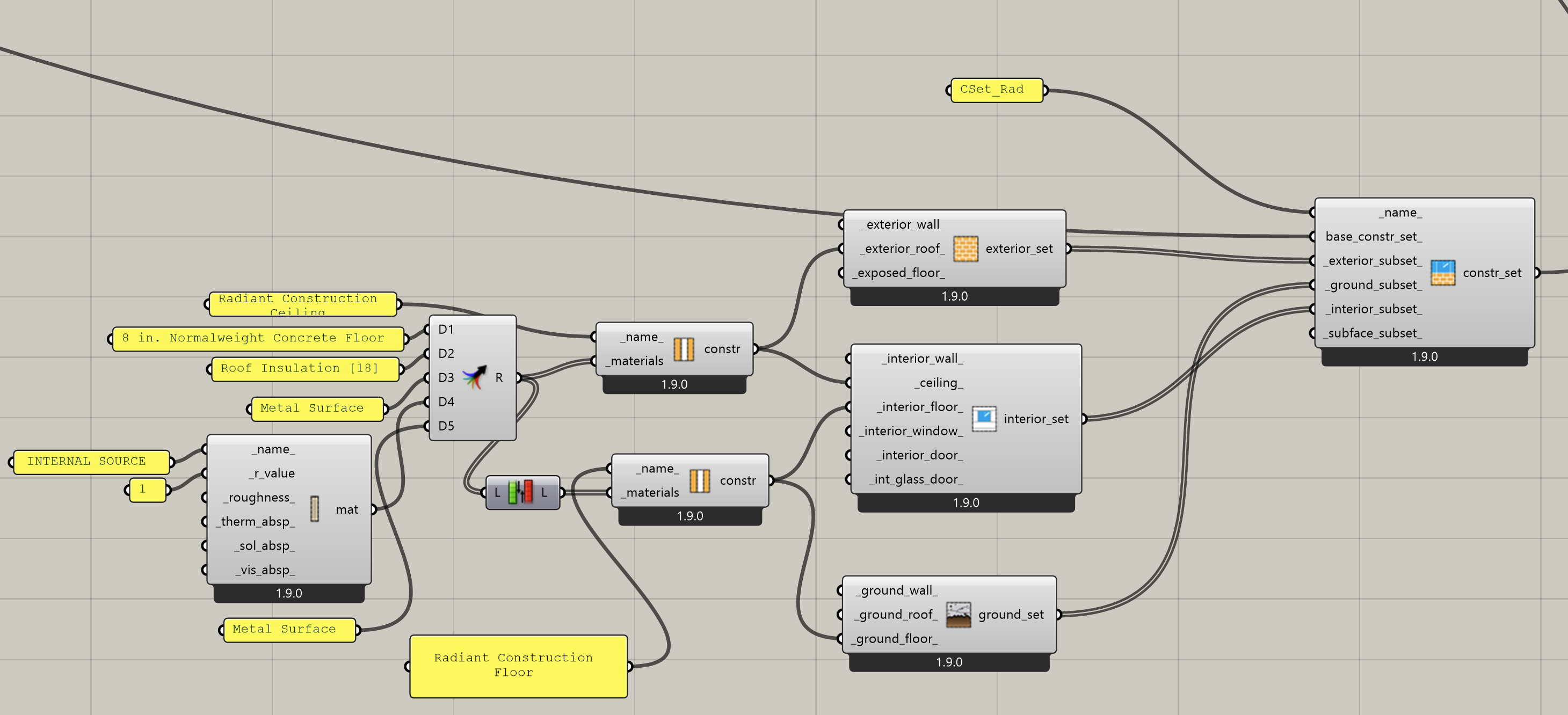
Task: Click the exterior_set brick wall icon
Action: [x=965, y=249]
